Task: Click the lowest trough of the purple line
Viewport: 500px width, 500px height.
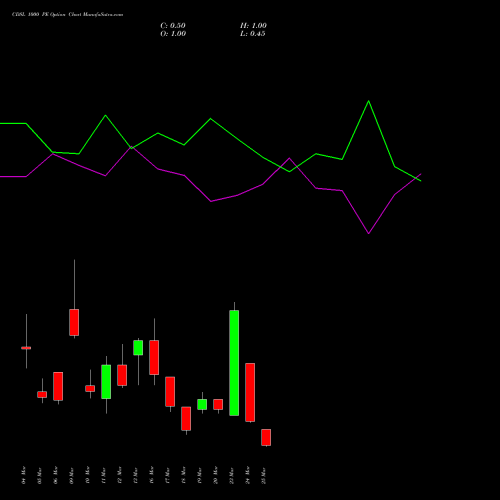Action: tap(368, 233)
